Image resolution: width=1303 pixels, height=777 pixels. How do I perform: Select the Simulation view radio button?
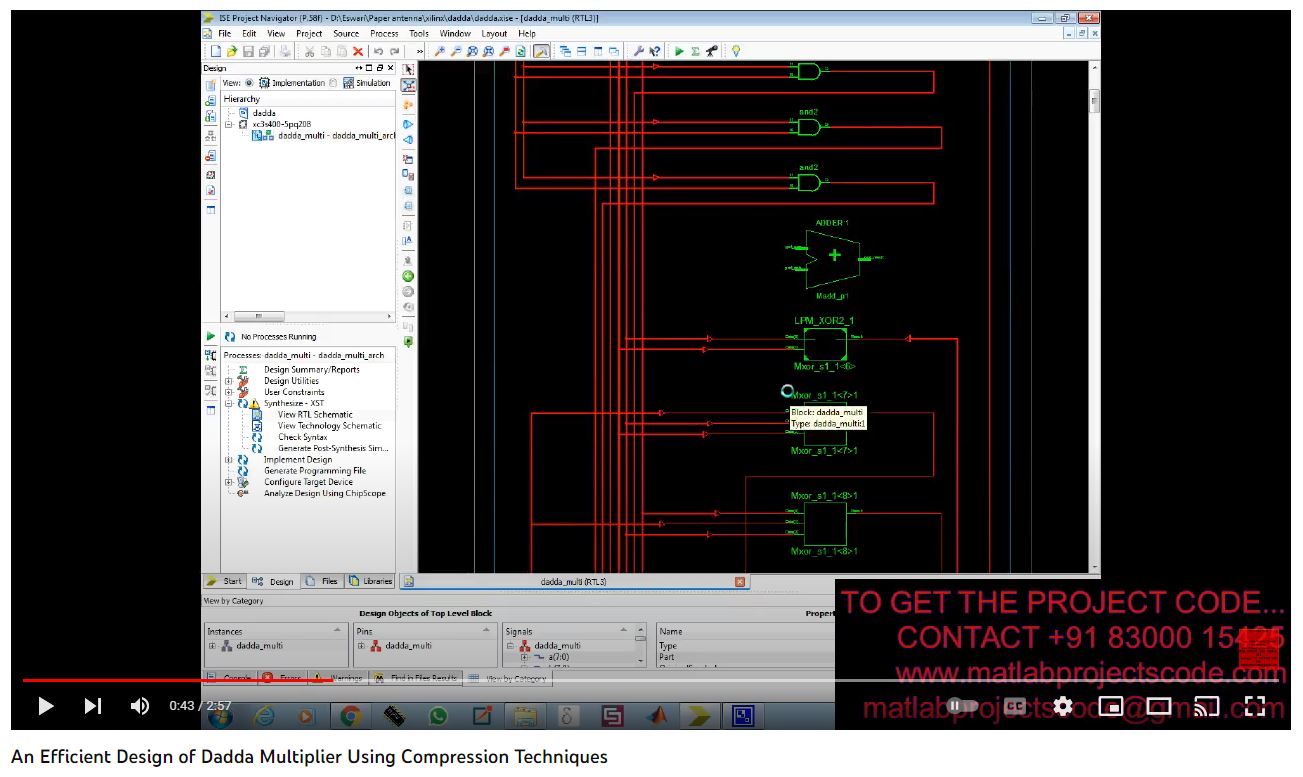point(334,83)
